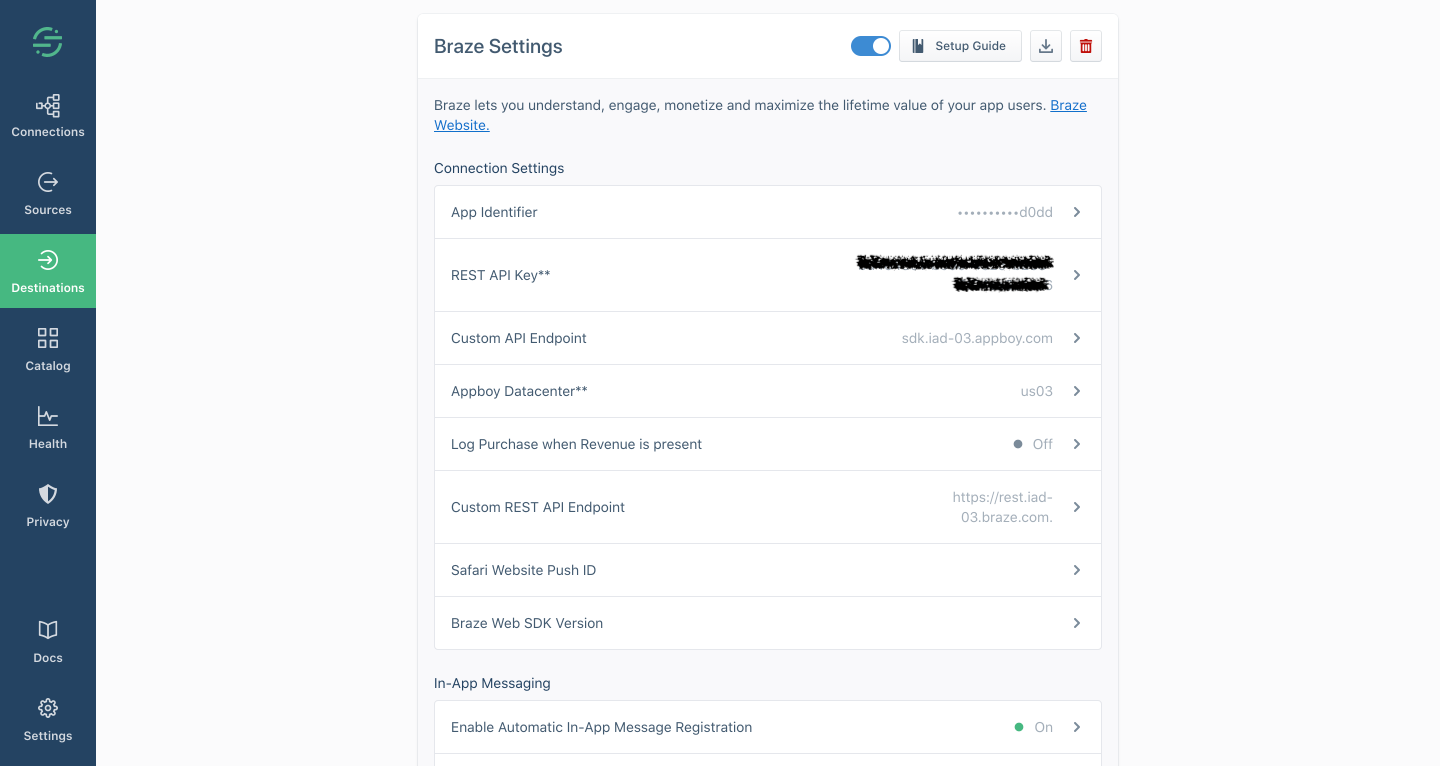
Task: Expand the Appboy Datacenter setting
Action: (767, 391)
